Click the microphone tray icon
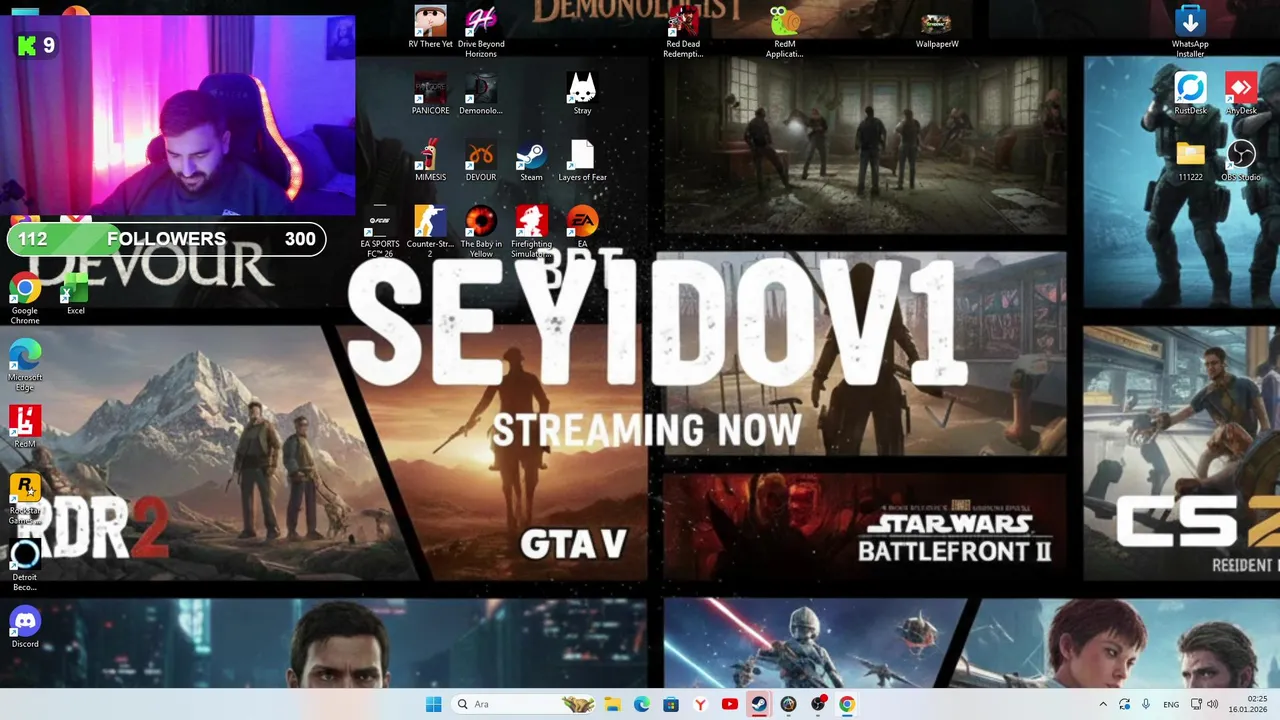 tap(1146, 704)
